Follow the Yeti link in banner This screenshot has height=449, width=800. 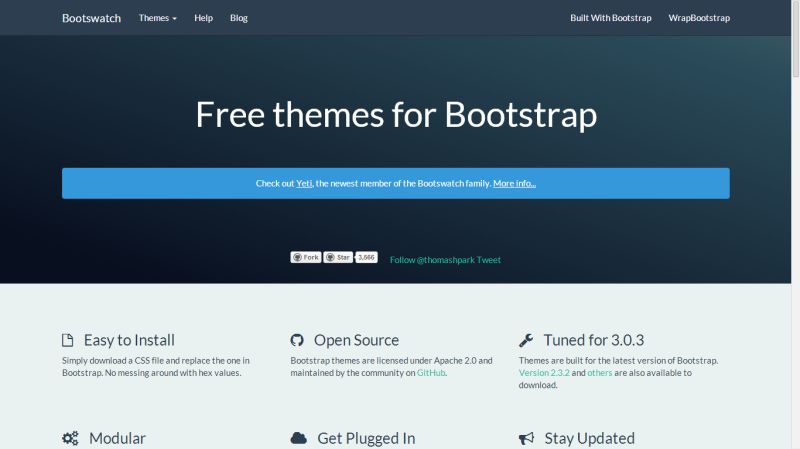(x=304, y=183)
